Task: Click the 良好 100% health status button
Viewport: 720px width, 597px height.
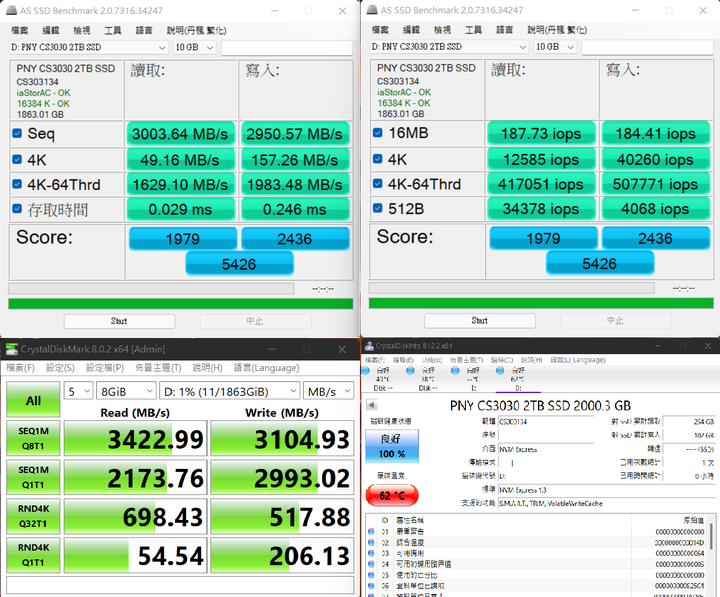Action: (x=392, y=446)
